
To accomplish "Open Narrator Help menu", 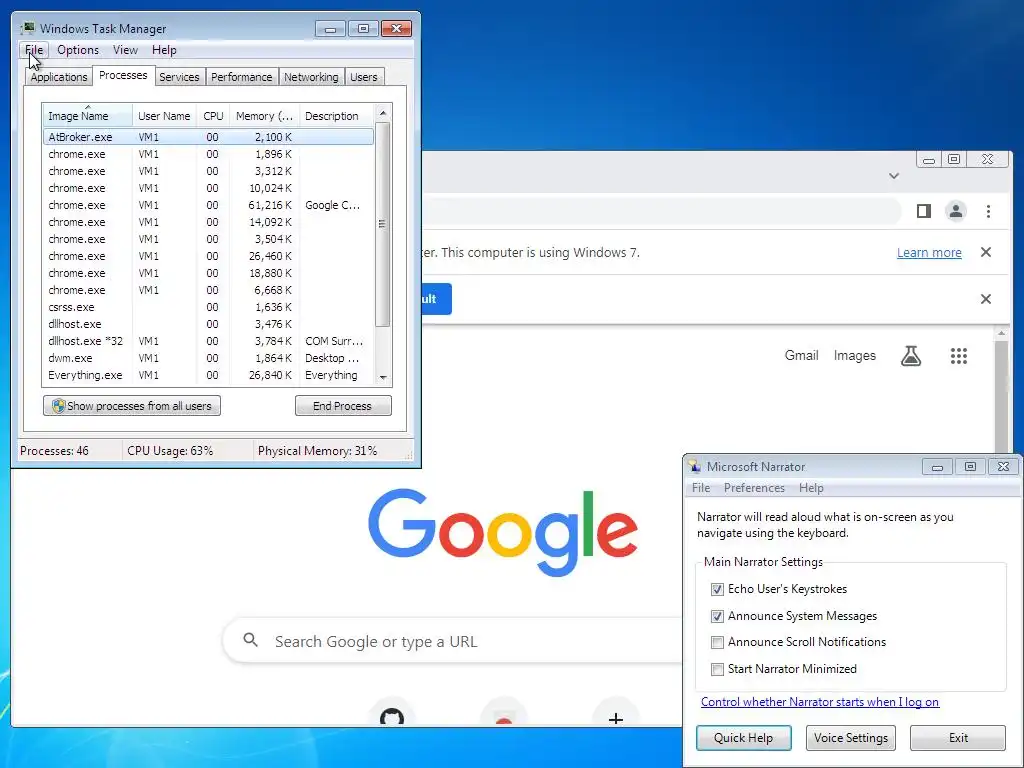I will (x=811, y=488).
